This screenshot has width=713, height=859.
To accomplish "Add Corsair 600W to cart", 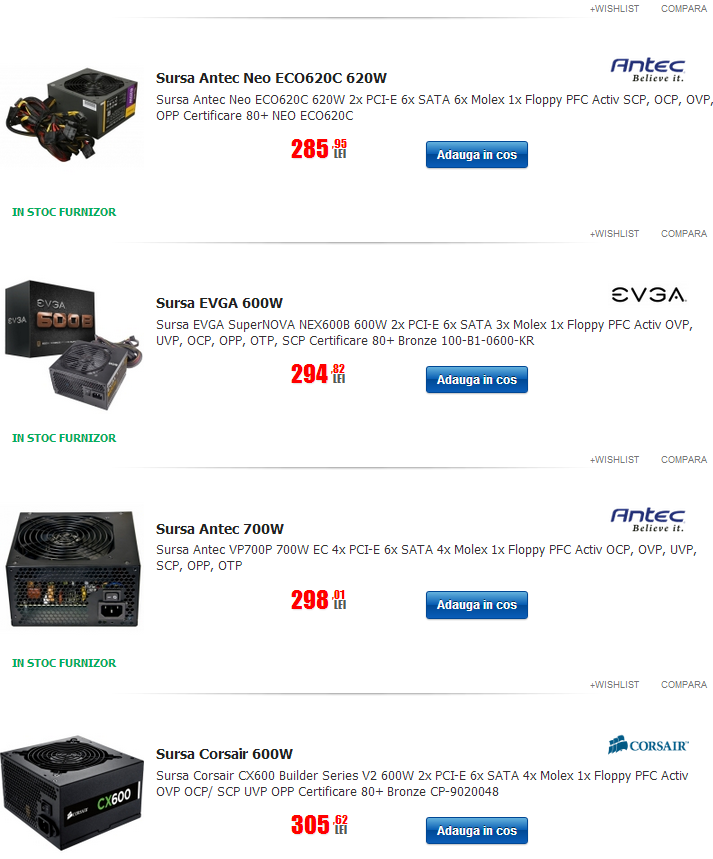I will tap(476, 831).
